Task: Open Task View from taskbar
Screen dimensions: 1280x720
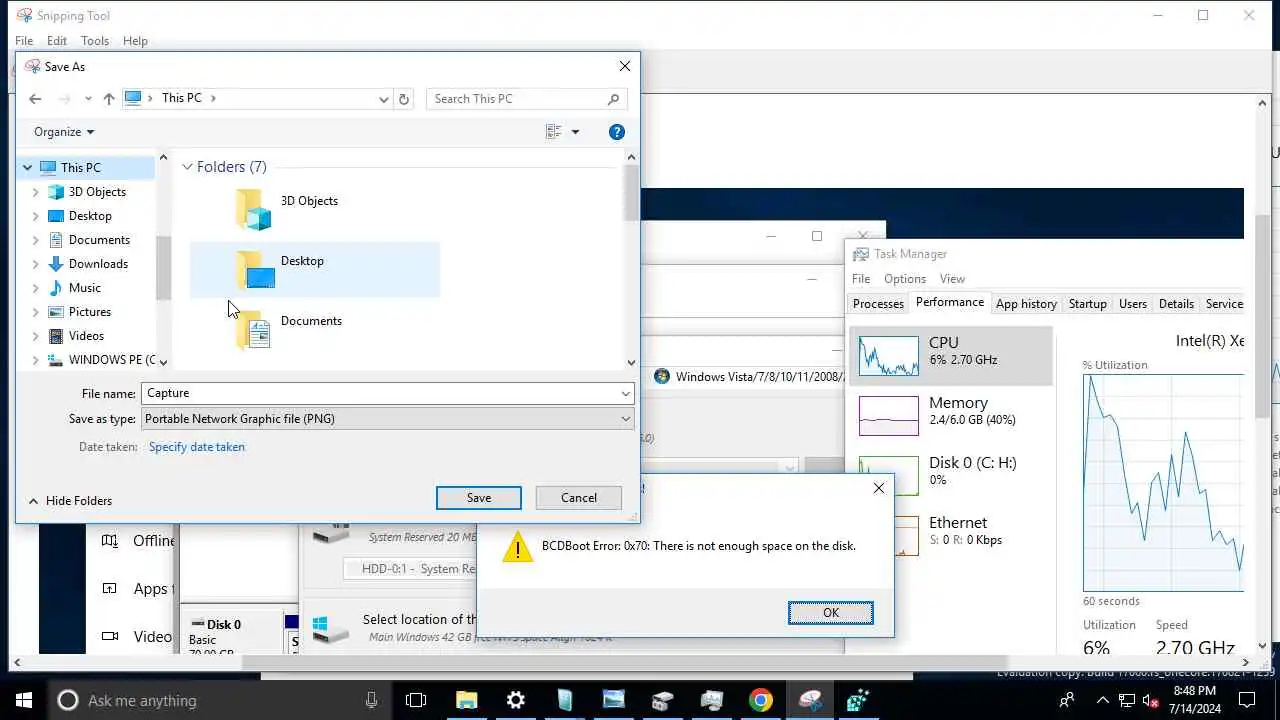Action: tap(416, 700)
